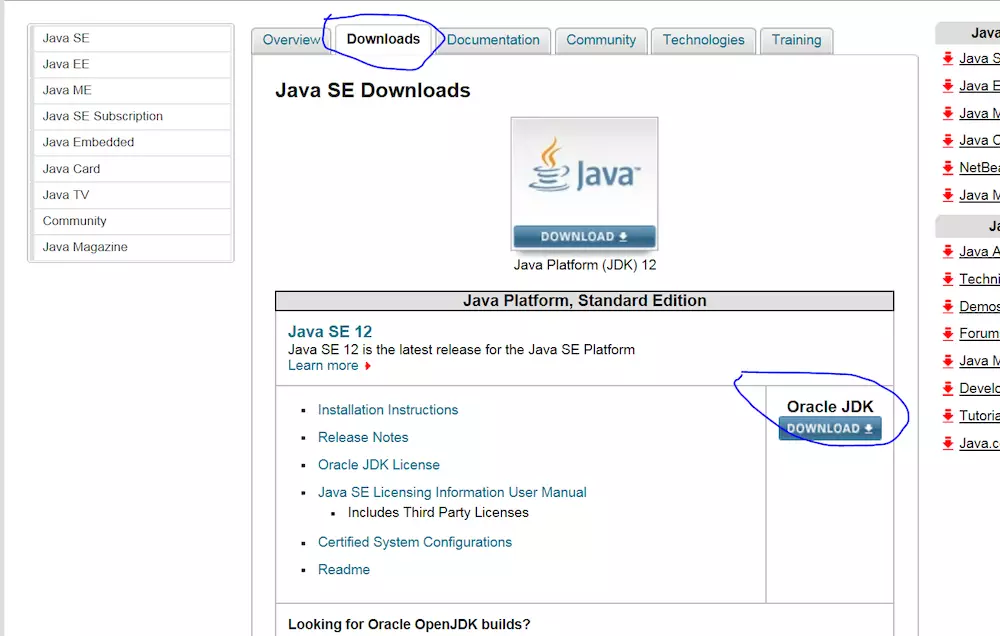Open the Java SE 12 heading link
This screenshot has width=1000, height=636.
(x=330, y=332)
